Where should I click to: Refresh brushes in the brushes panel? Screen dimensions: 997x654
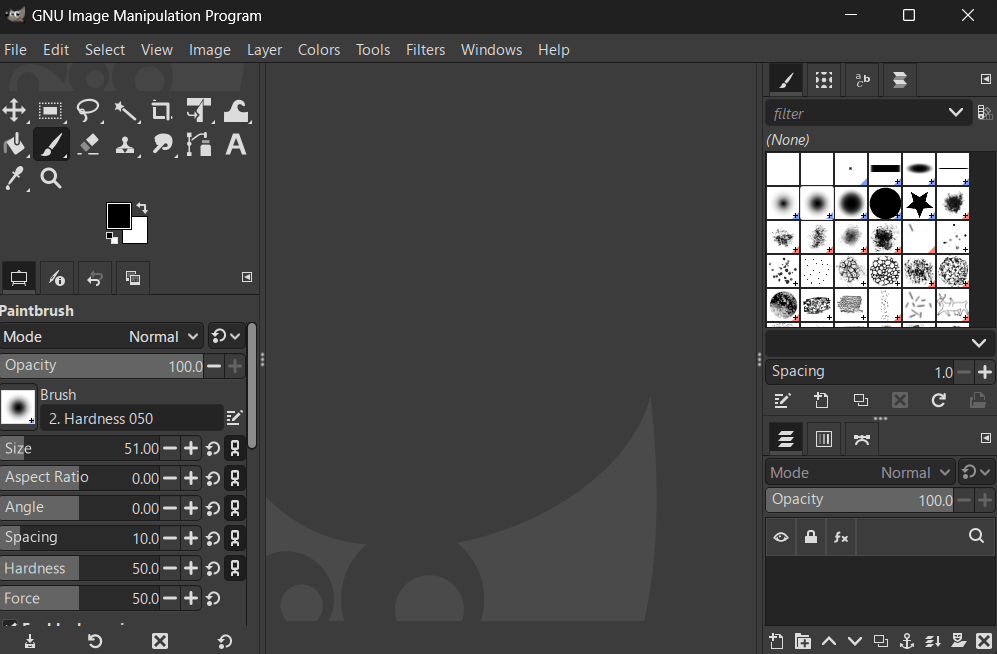(938, 400)
